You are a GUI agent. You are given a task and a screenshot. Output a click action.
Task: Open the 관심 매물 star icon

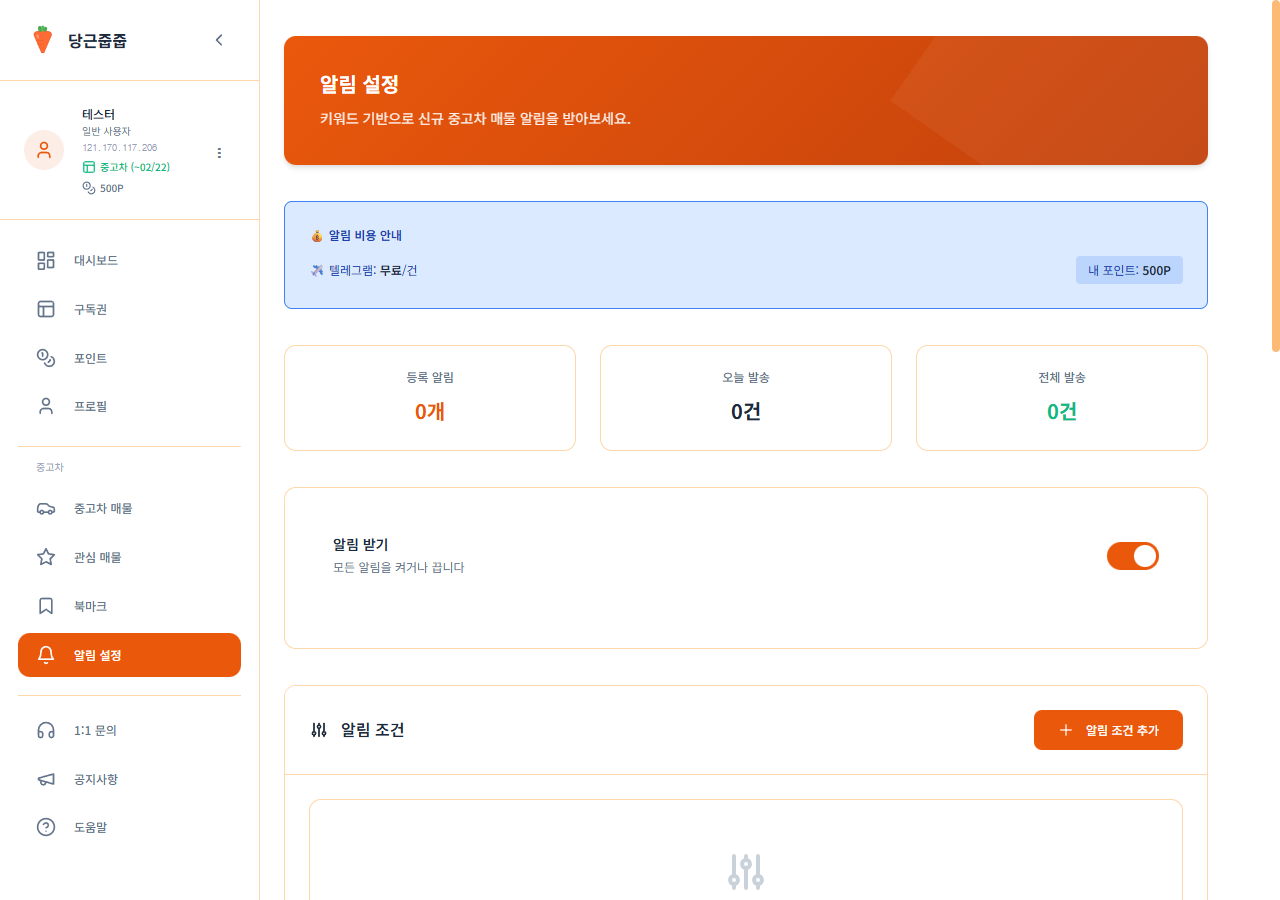click(45, 557)
